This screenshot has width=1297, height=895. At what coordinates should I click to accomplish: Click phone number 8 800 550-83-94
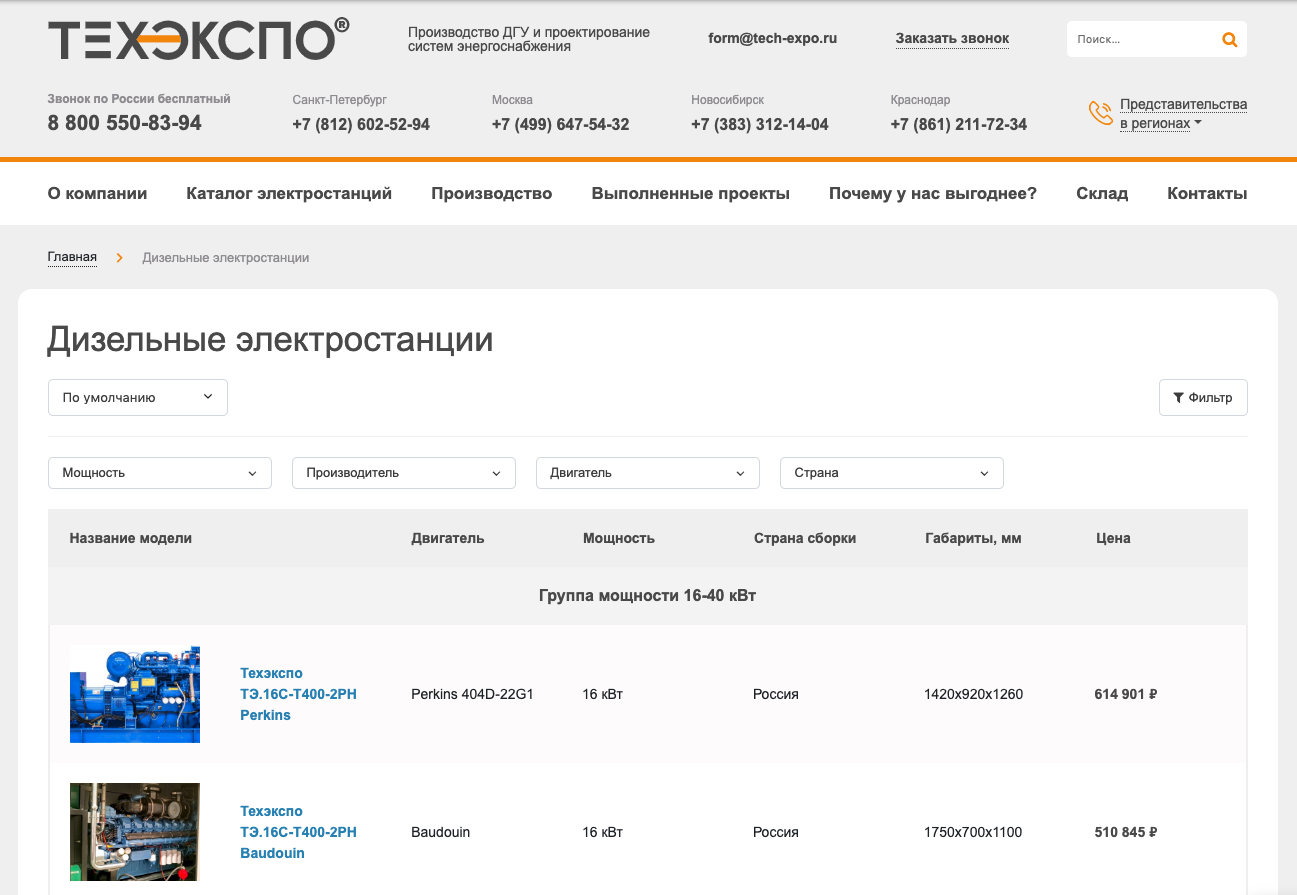click(x=125, y=123)
